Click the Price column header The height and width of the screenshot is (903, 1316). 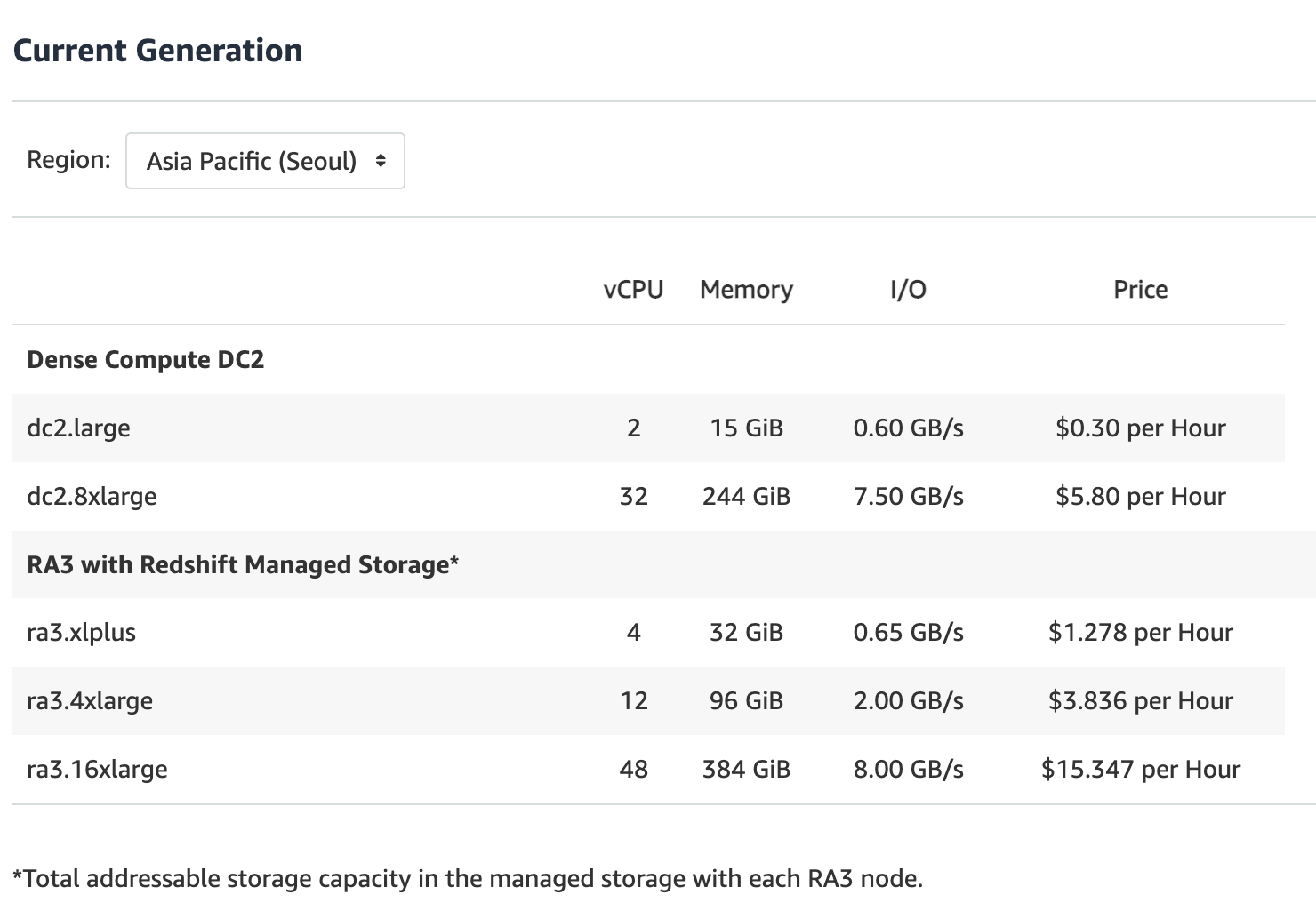pyautogui.click(x=1140, y=290)
